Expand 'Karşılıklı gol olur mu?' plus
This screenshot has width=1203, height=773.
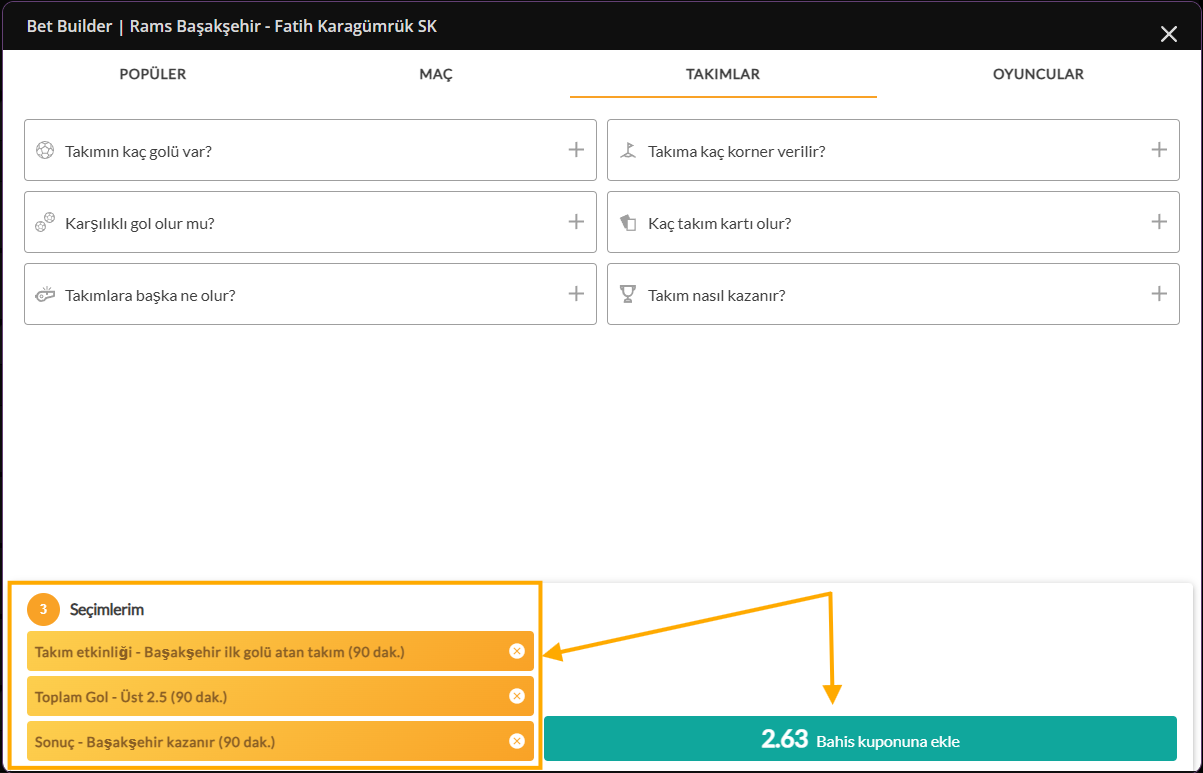576,222
